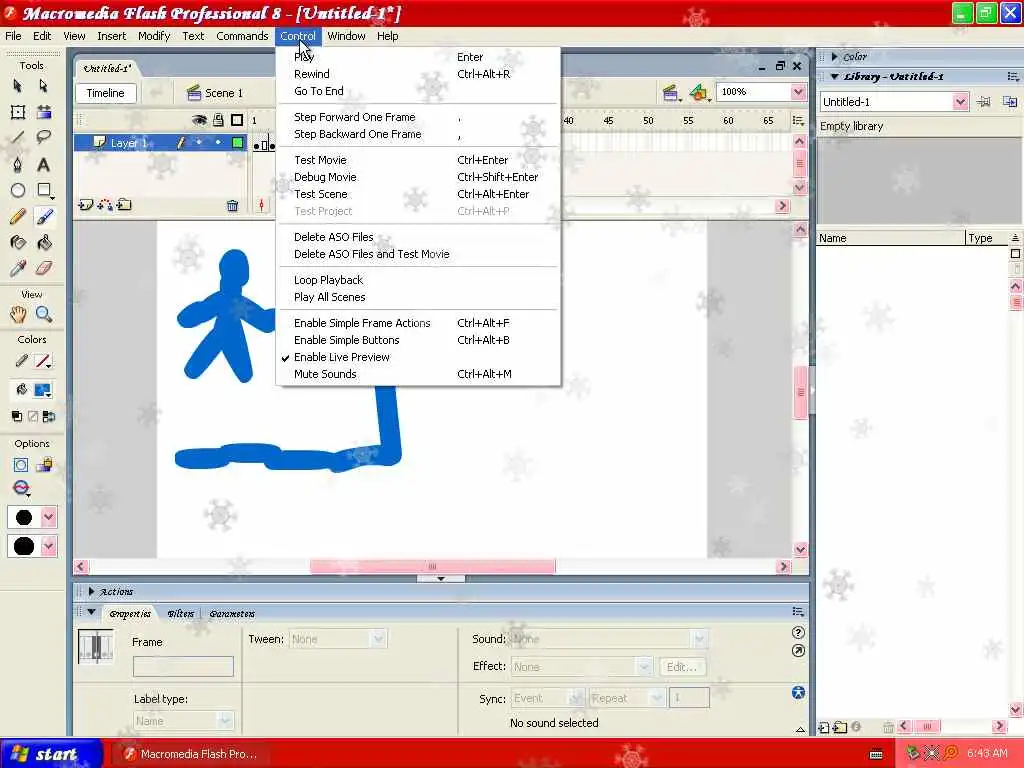
Task: Open the Untitled-1 library dropdown
Action: point(959,102)
